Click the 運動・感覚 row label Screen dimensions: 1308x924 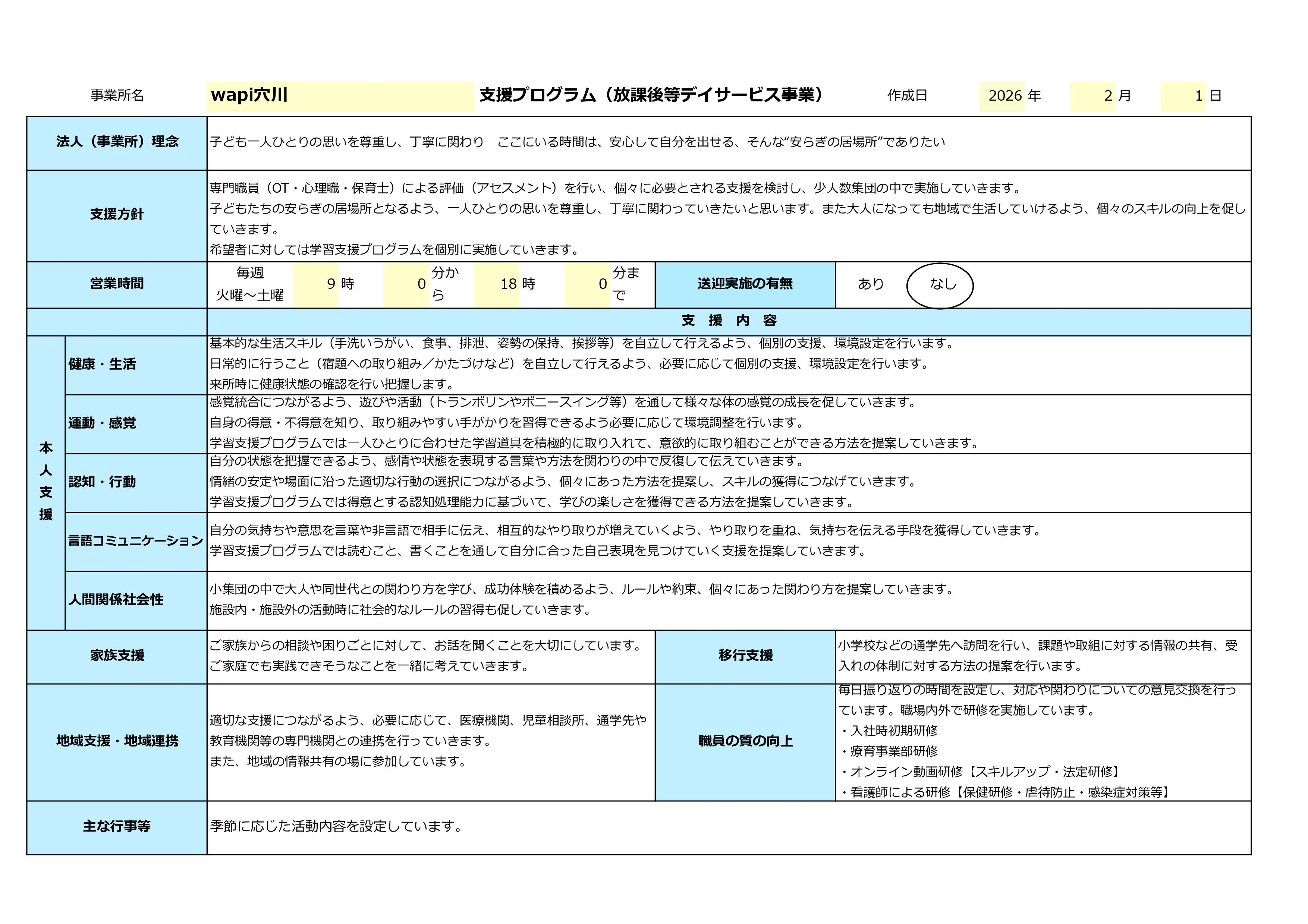point(103,423)
